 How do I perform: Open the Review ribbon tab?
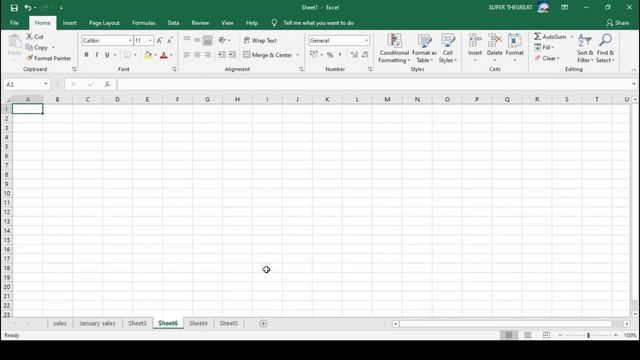click(200, 23)
